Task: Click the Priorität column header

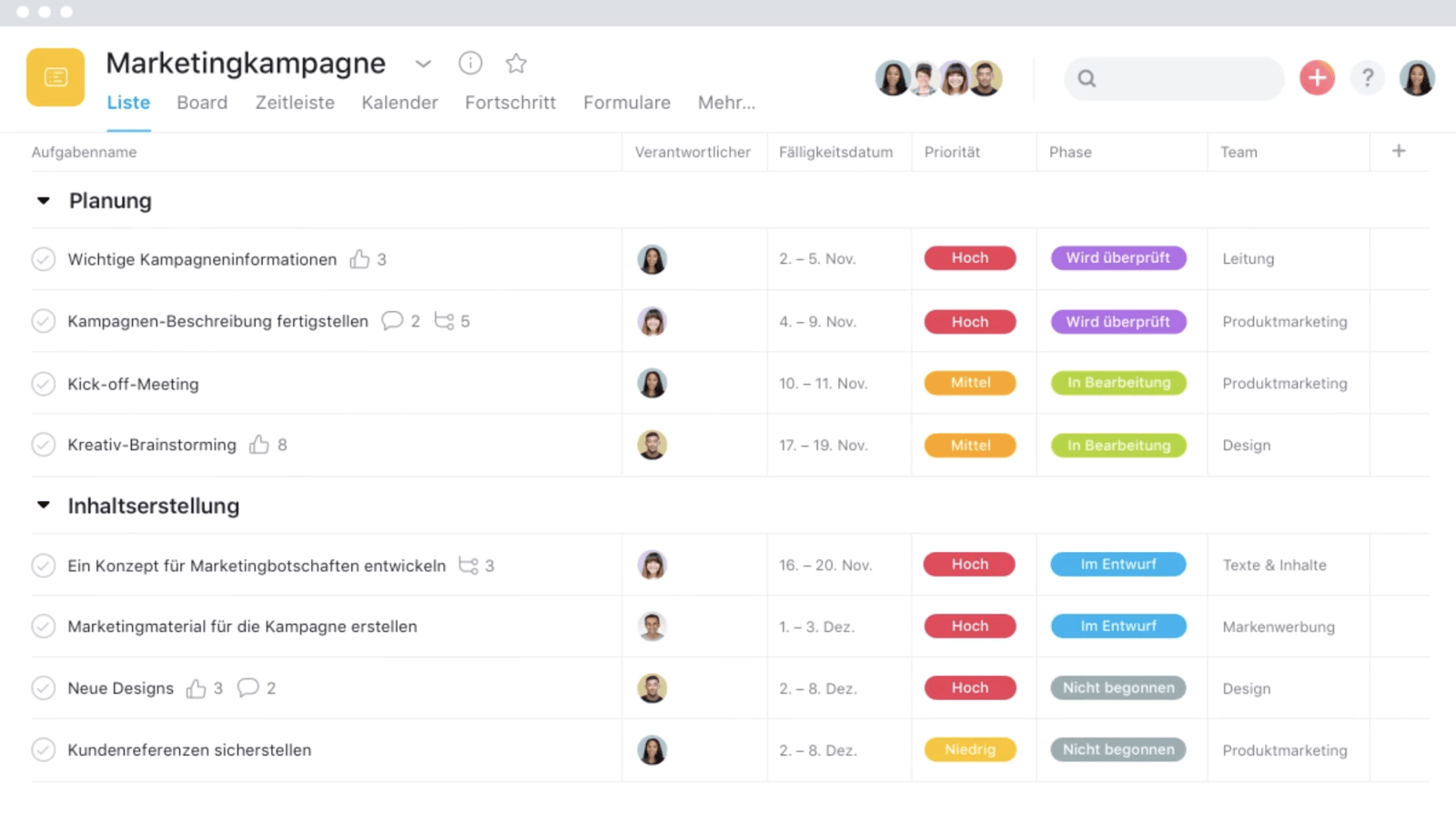Action: [952, 152]
